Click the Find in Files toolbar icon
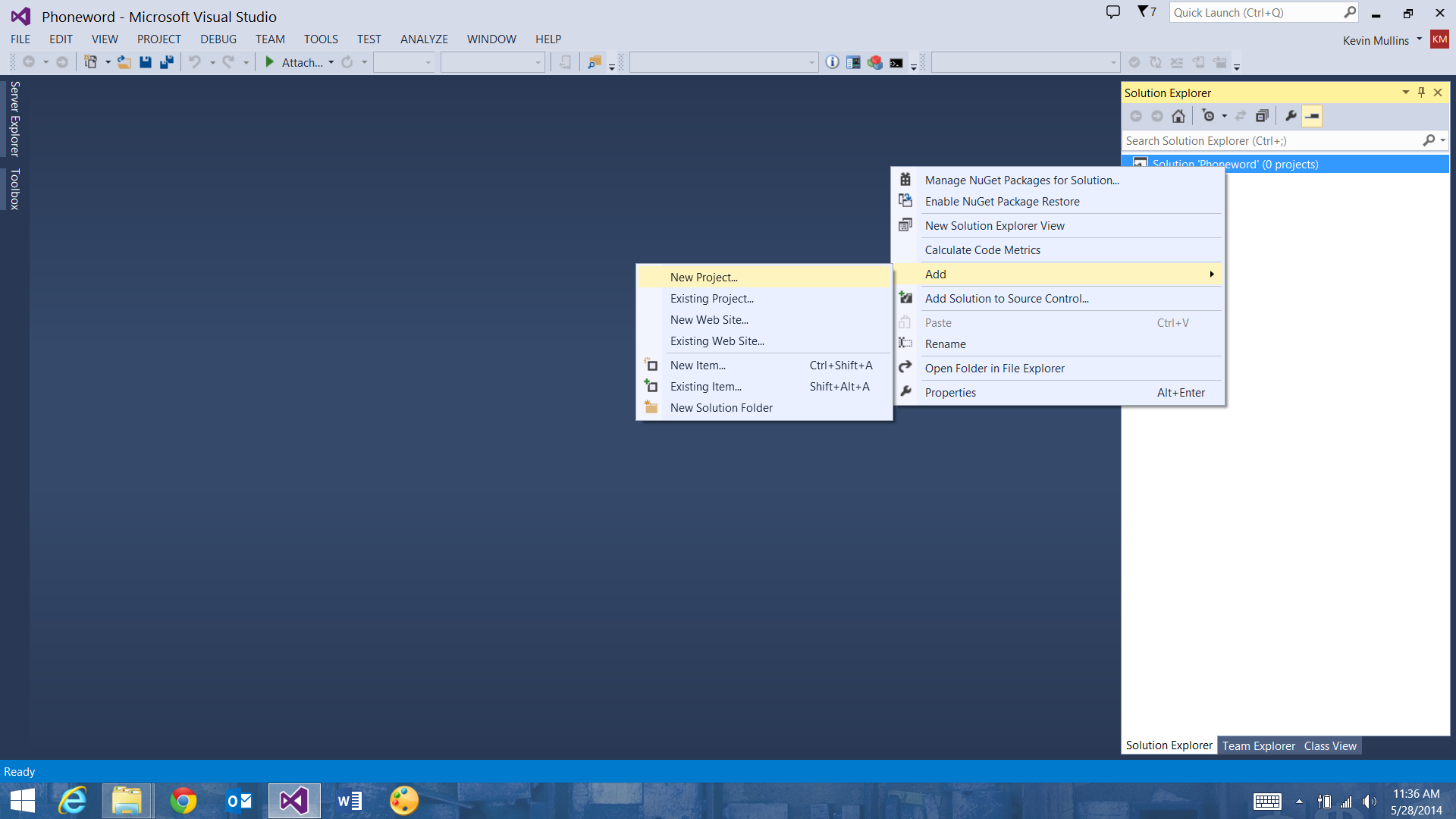The image size is (1456, 819). [595, 62]
